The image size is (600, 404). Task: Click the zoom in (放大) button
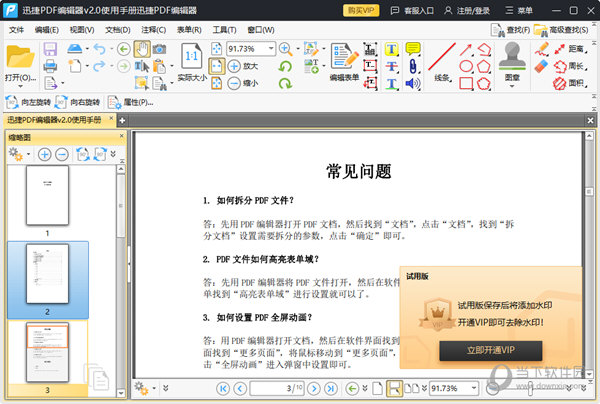(243, 66)
